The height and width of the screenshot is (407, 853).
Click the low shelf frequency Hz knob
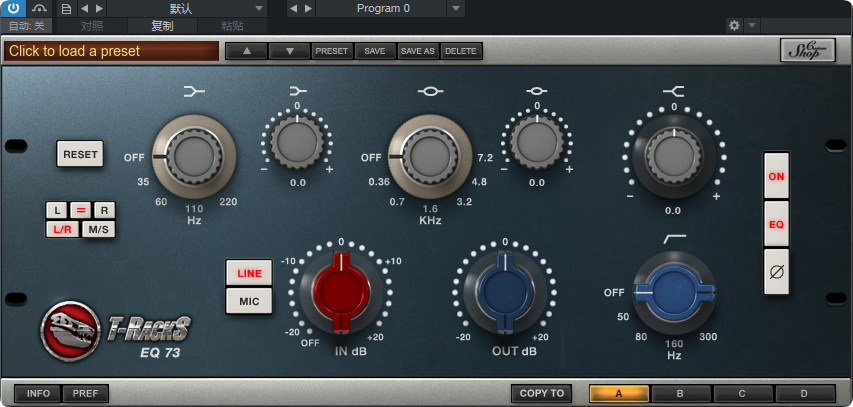tap(194, 157)
